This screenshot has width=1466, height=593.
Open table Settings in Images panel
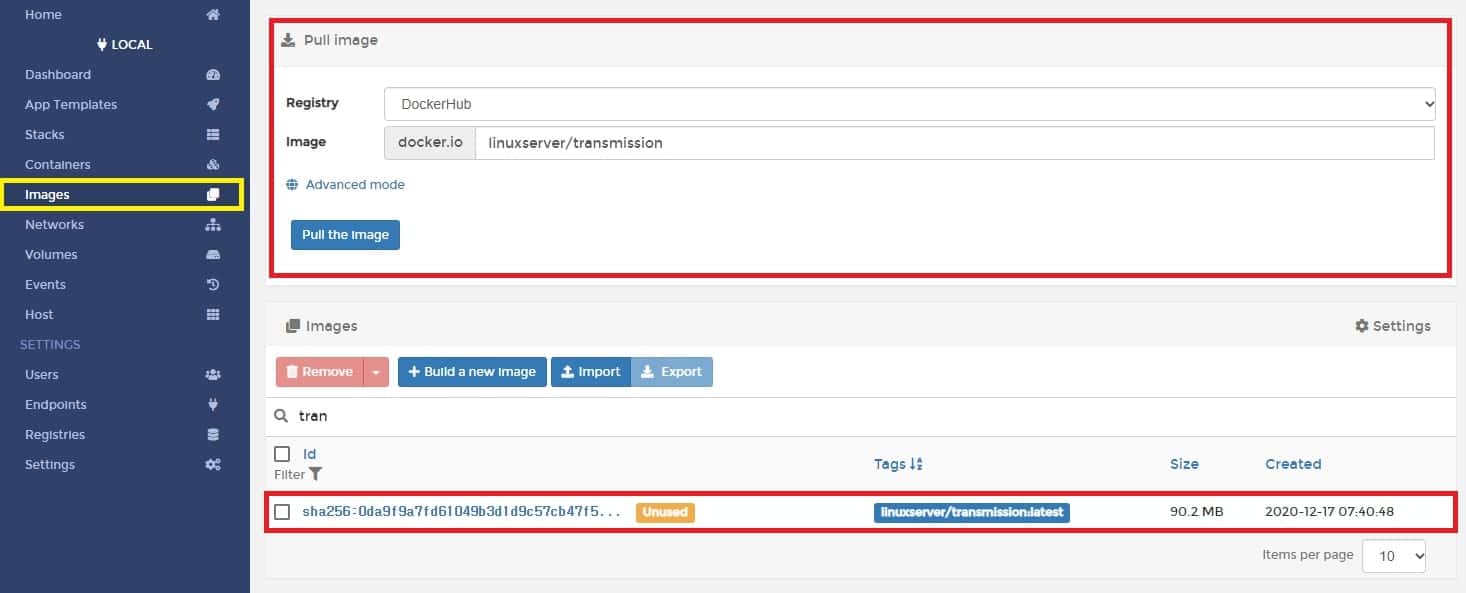[1393, 326]
